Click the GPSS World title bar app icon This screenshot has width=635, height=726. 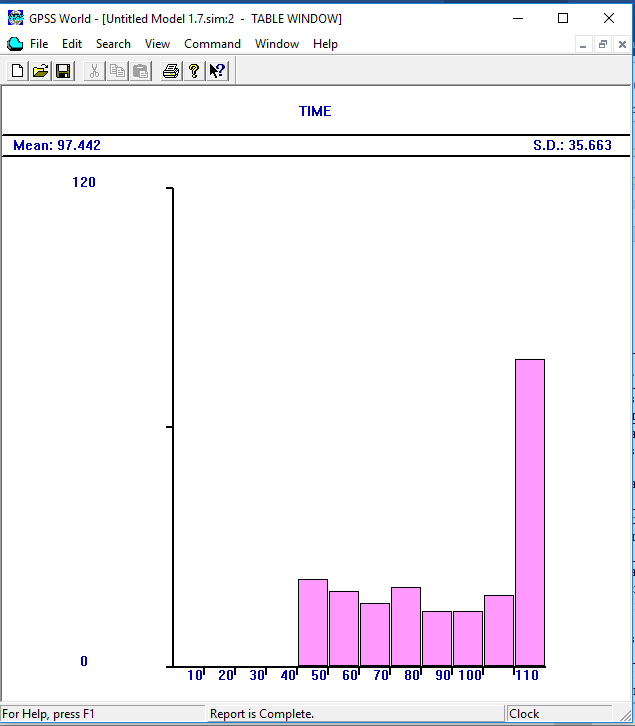(15, 18)
